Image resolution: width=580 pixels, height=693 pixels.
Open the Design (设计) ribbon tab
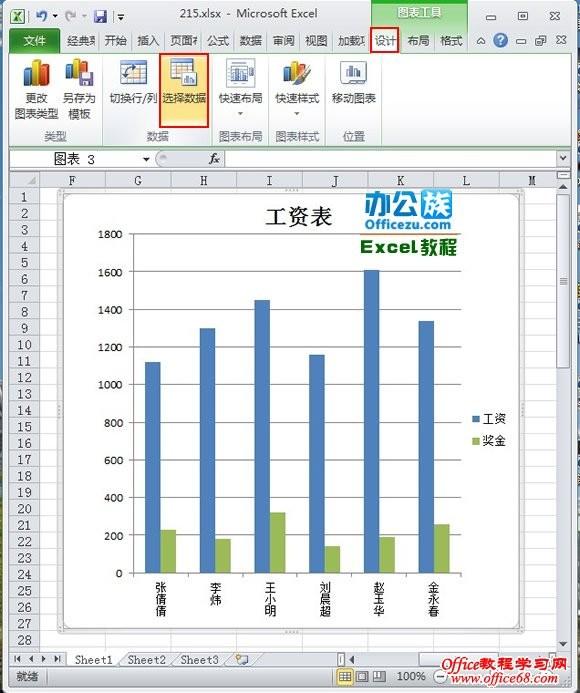385,41
